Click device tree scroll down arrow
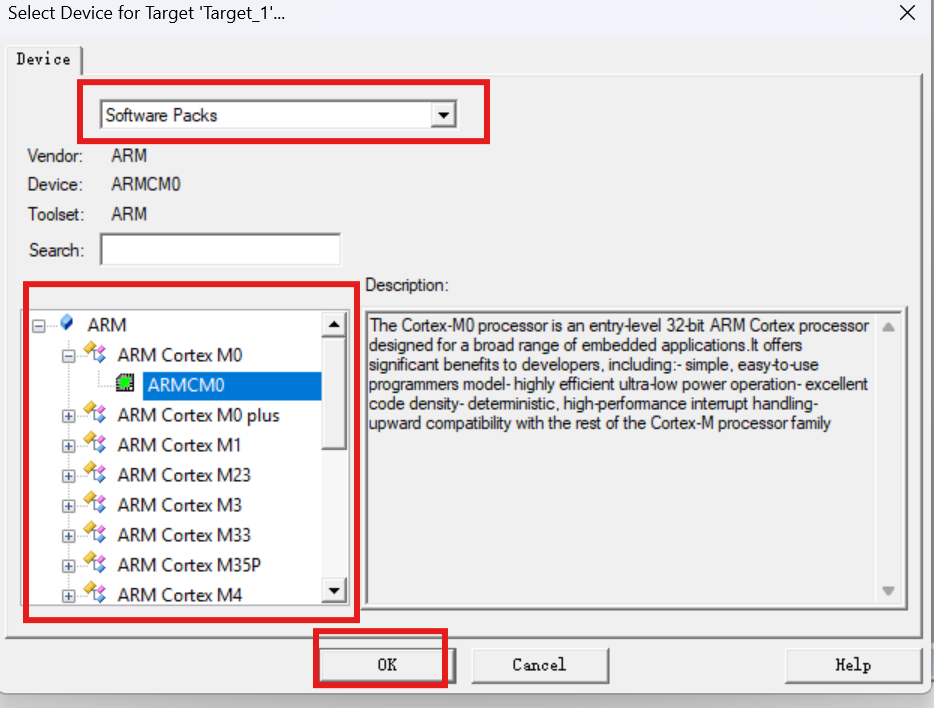 [334, 590]
